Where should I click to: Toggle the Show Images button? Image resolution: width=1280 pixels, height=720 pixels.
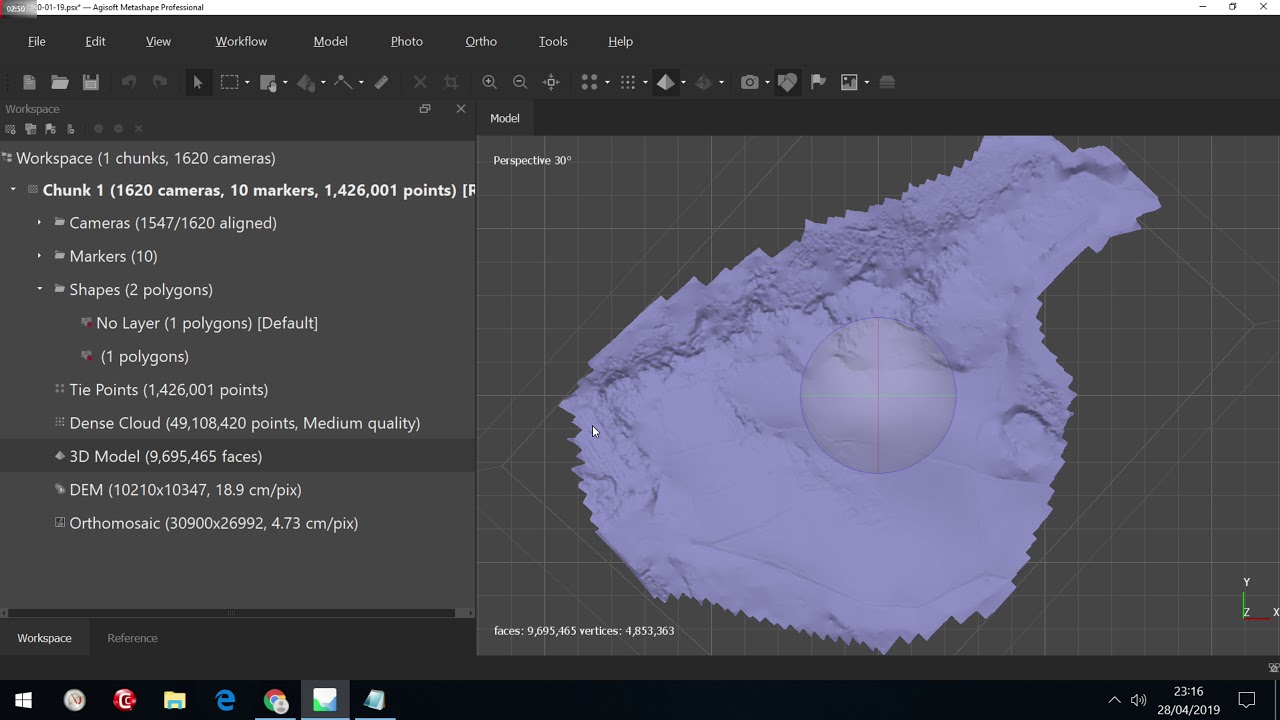pos(849,82)
